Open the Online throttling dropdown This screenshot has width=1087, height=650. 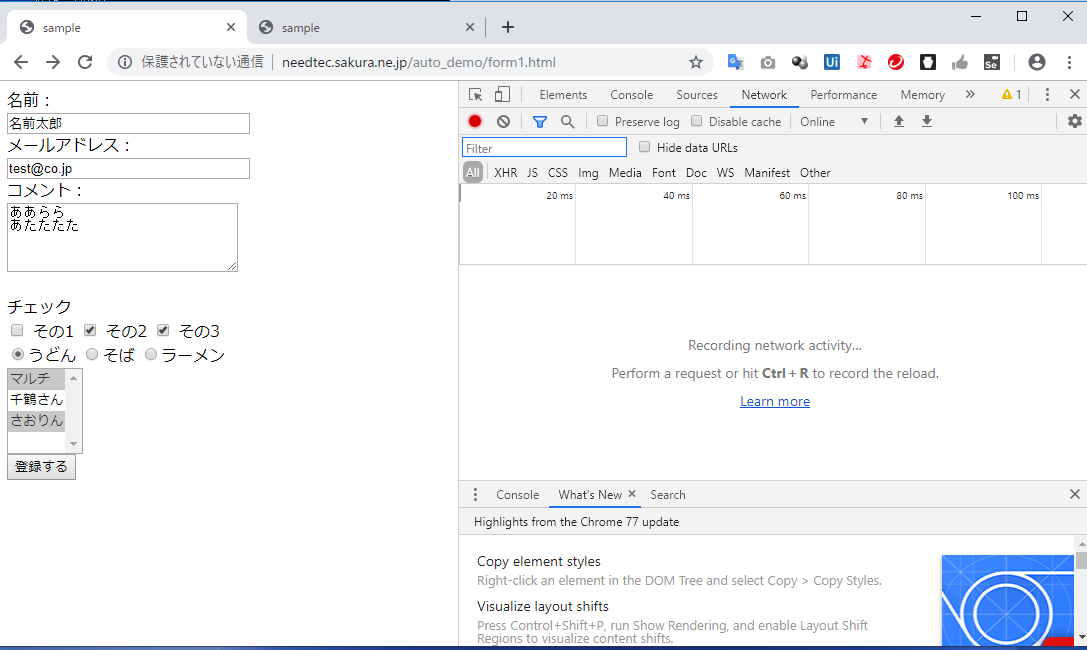[834, 121]
